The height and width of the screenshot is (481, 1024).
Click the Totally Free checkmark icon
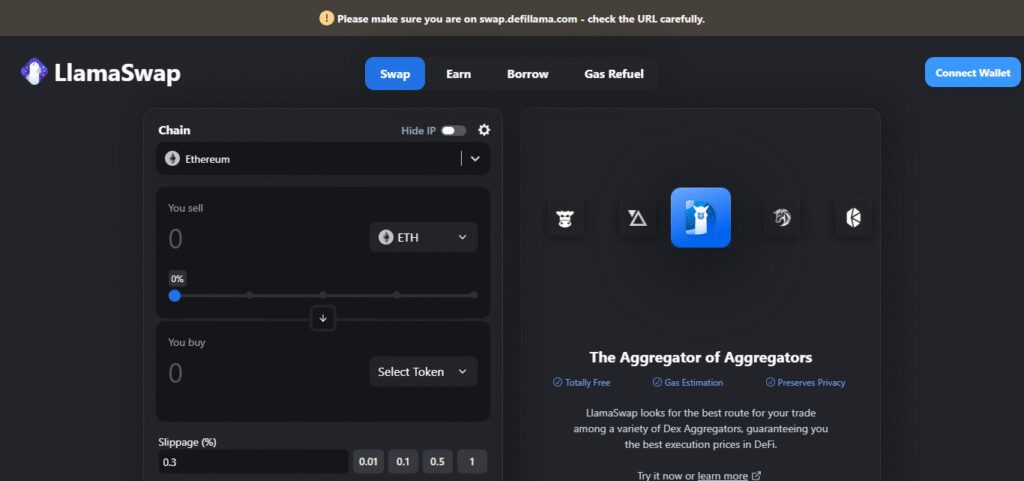coord(557,382)
